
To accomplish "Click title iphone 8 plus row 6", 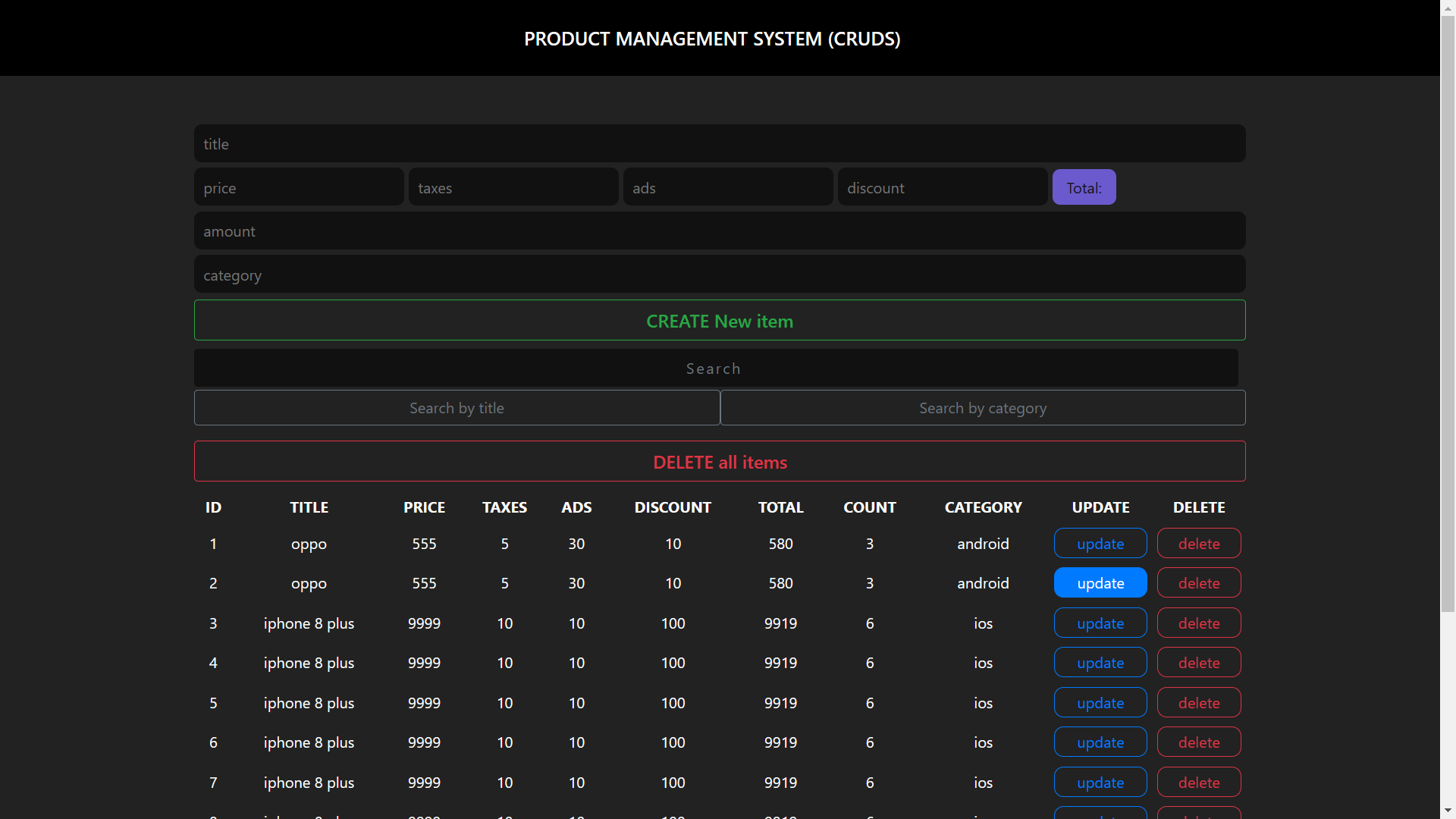I will 309,742.
